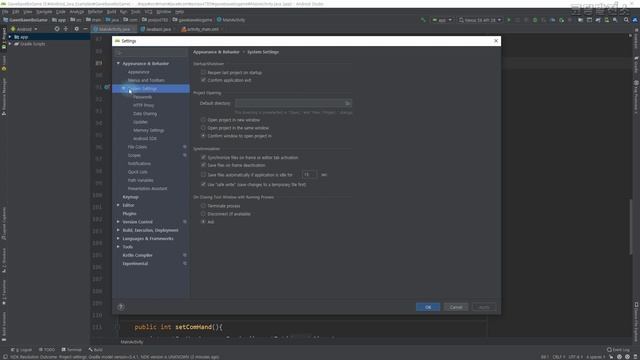Image resolution: width=640 pixels, height=360 pixels.
Task: Click the Settings search field
Action: [x=151, y=53]
